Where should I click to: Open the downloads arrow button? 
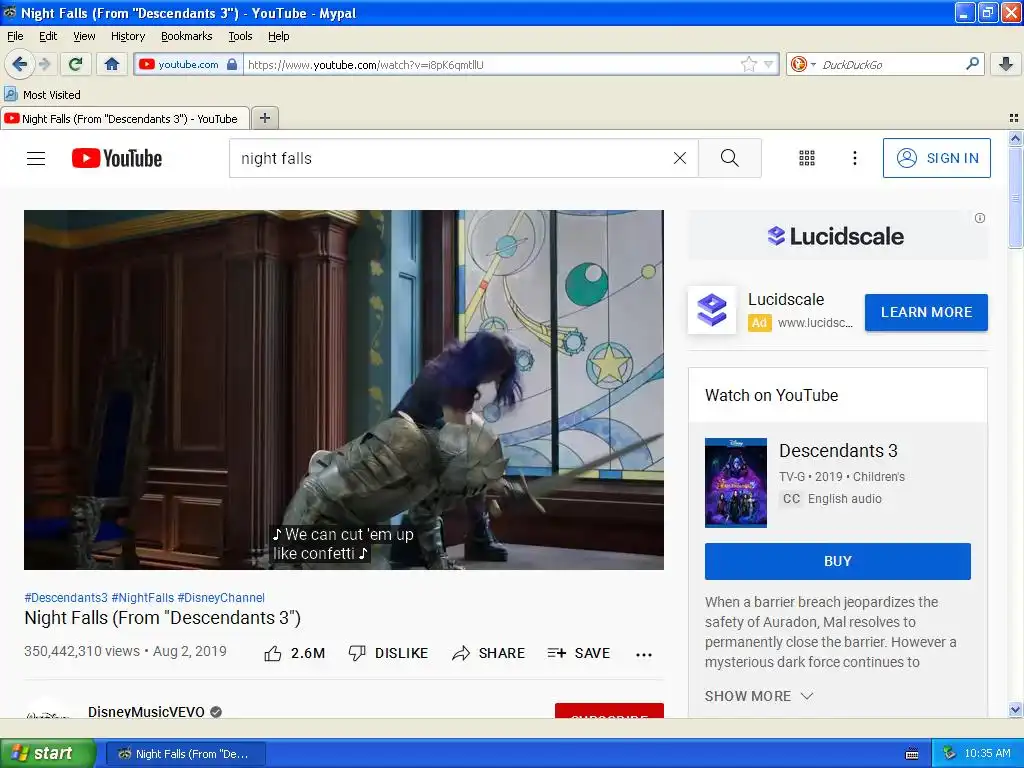[x=1006, y=64]
